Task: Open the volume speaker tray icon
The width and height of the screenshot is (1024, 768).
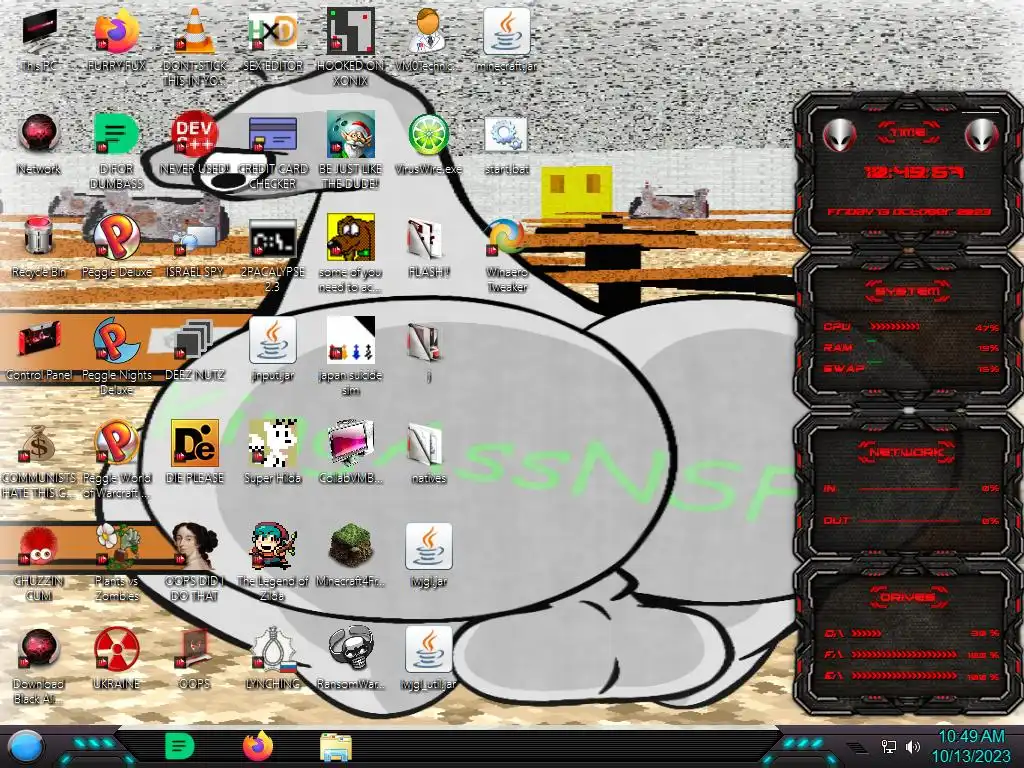Action: pyautogui.click(x=913, y=747)
